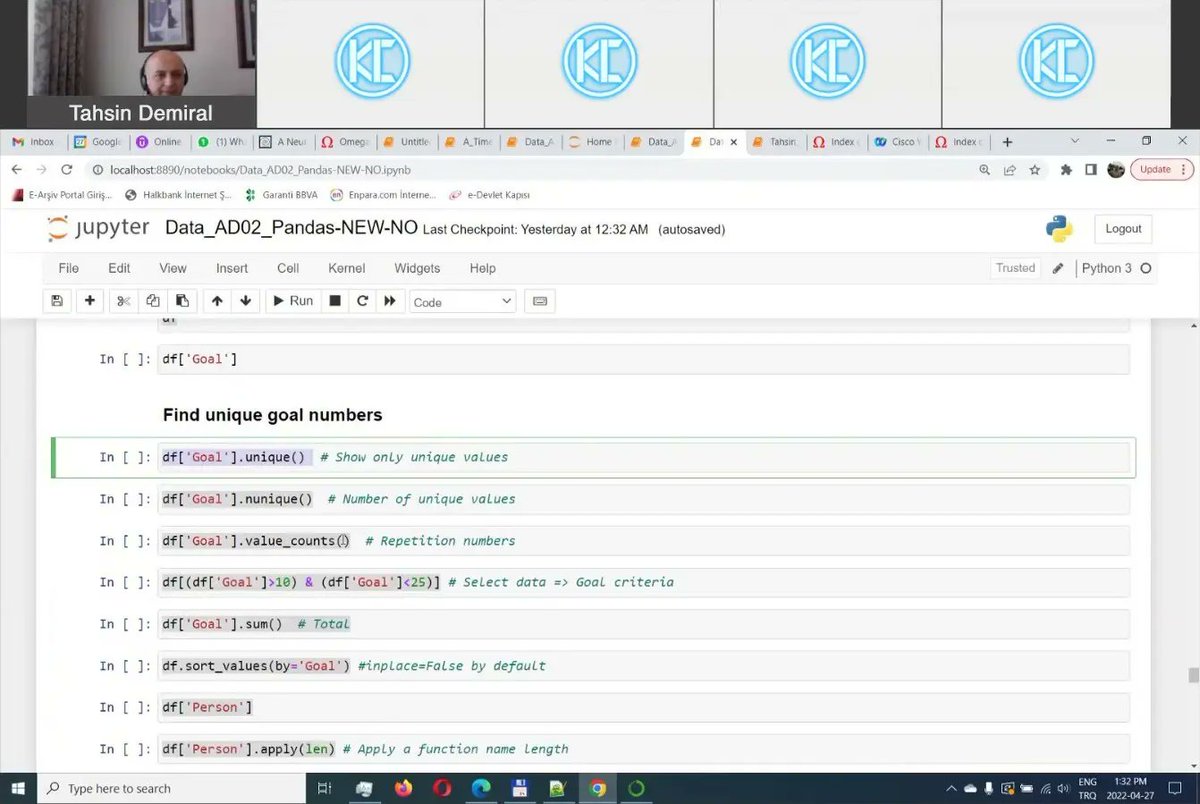Screen dimensions: 1200x804
Task: Open the Cell menu in Jupyter
Action: coord(288,268)
